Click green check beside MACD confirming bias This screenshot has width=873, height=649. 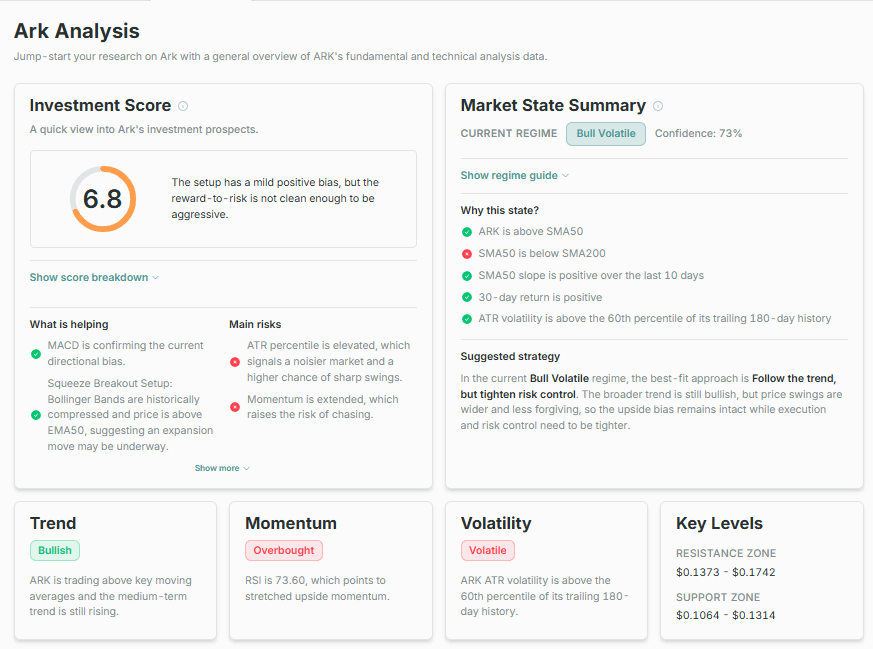[36, 354]
